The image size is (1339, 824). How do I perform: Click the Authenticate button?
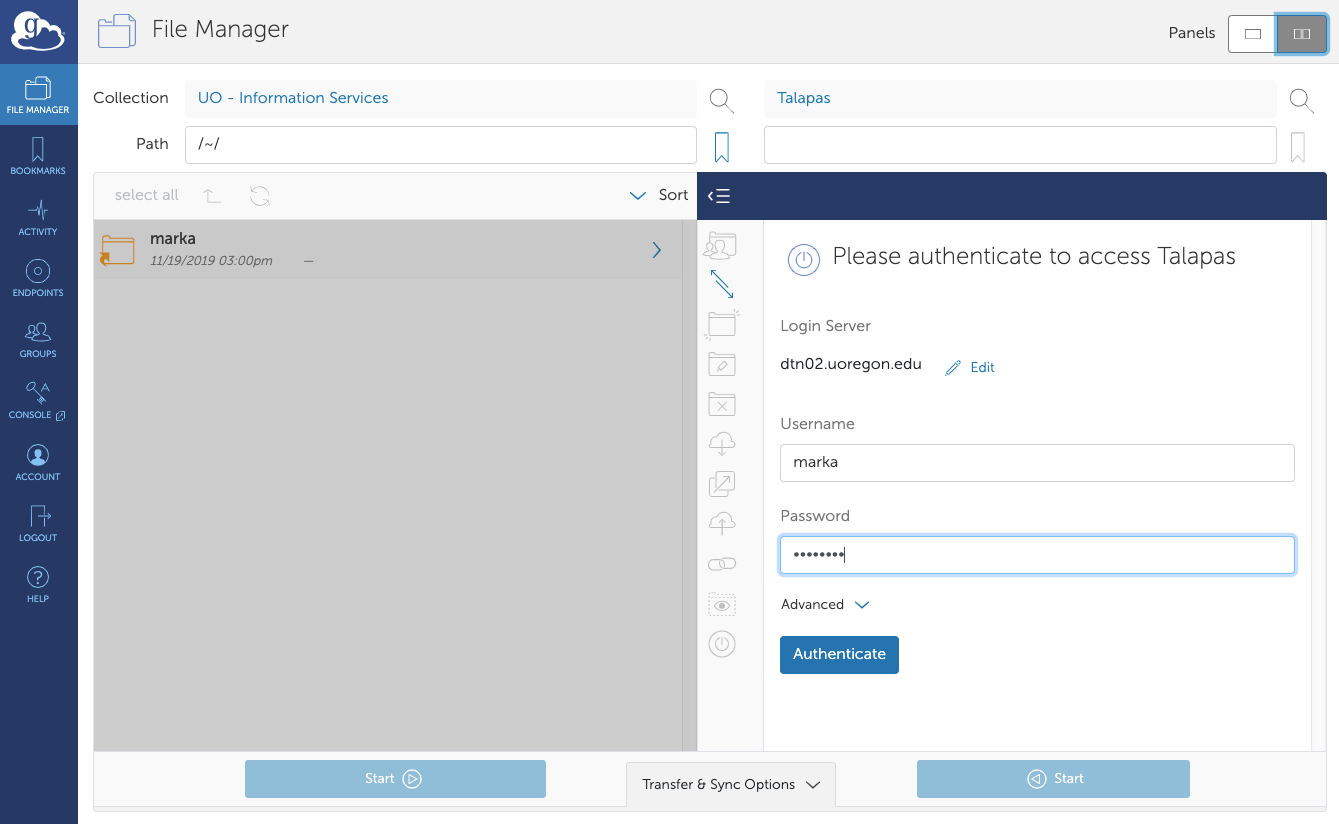pos(839,654)
